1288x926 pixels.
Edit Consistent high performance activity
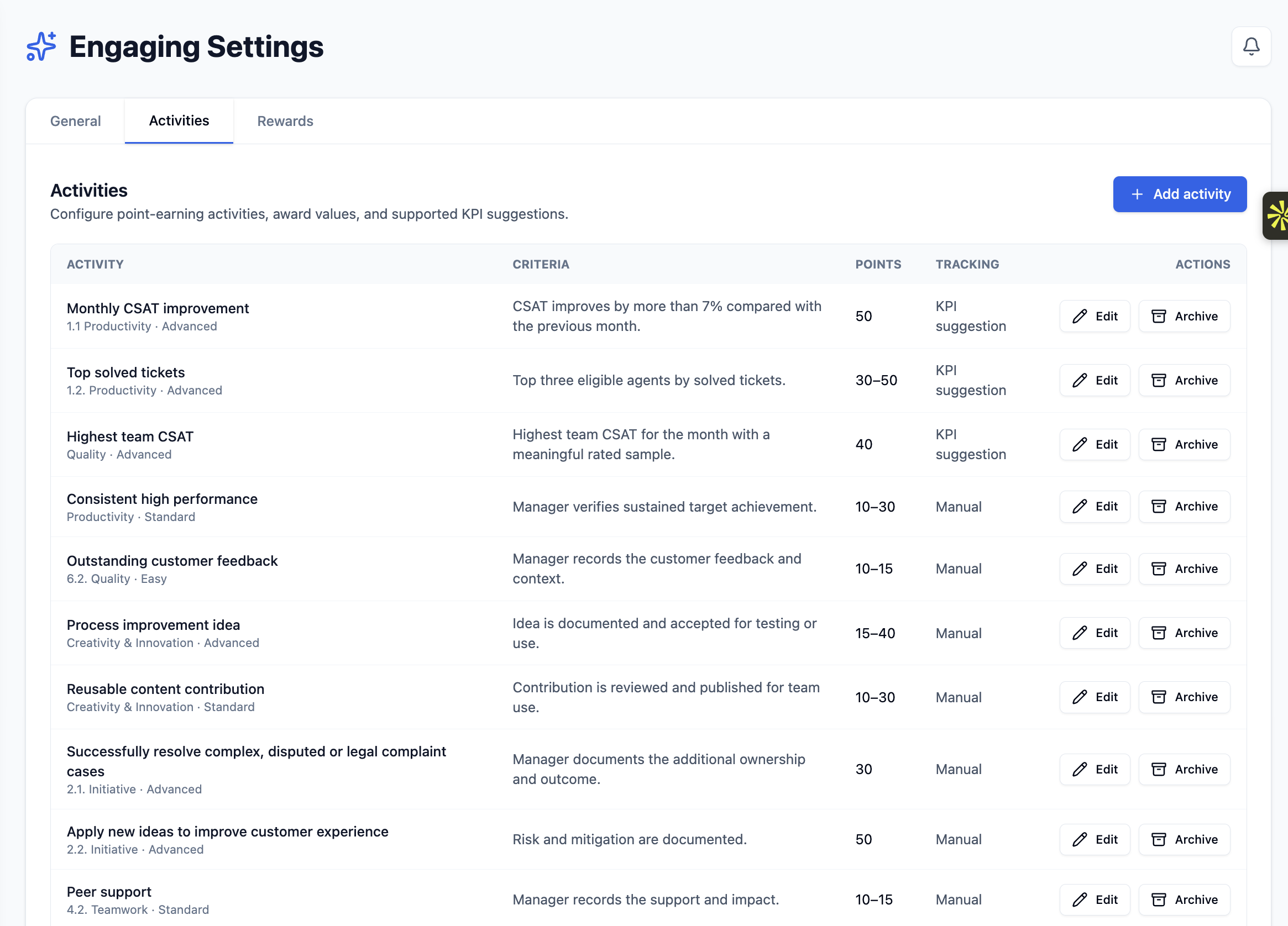[x=1095, y=507]
